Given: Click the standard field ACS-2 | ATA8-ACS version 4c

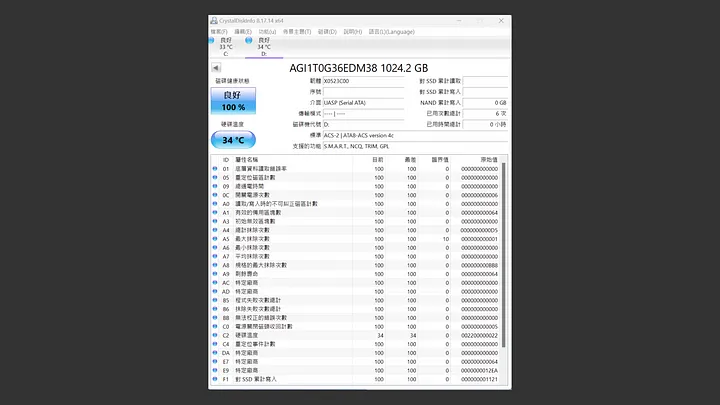Looking at the screenshot, I should pos(415,135).
